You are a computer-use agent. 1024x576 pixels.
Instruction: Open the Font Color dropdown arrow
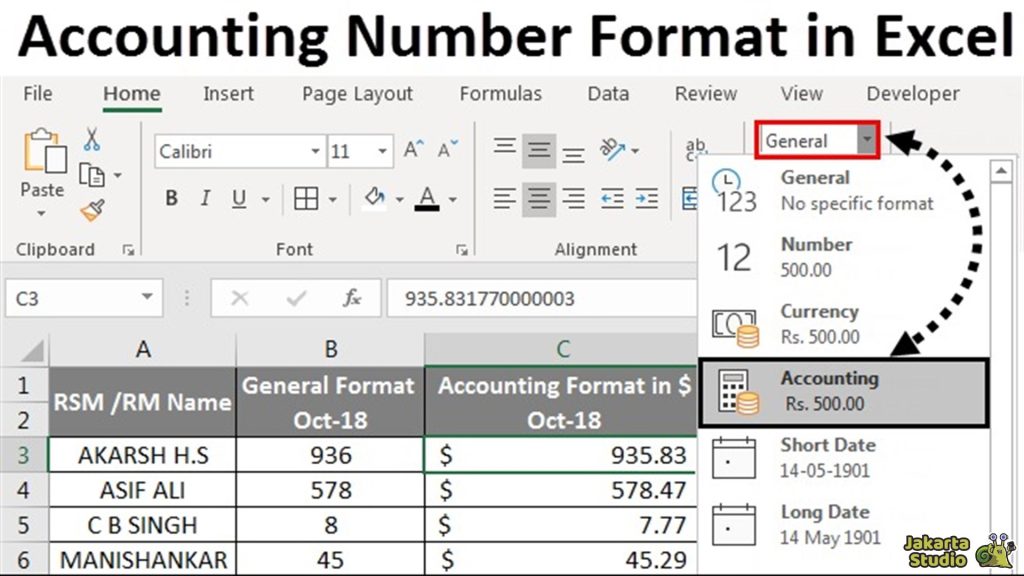[x=453, y=199]
